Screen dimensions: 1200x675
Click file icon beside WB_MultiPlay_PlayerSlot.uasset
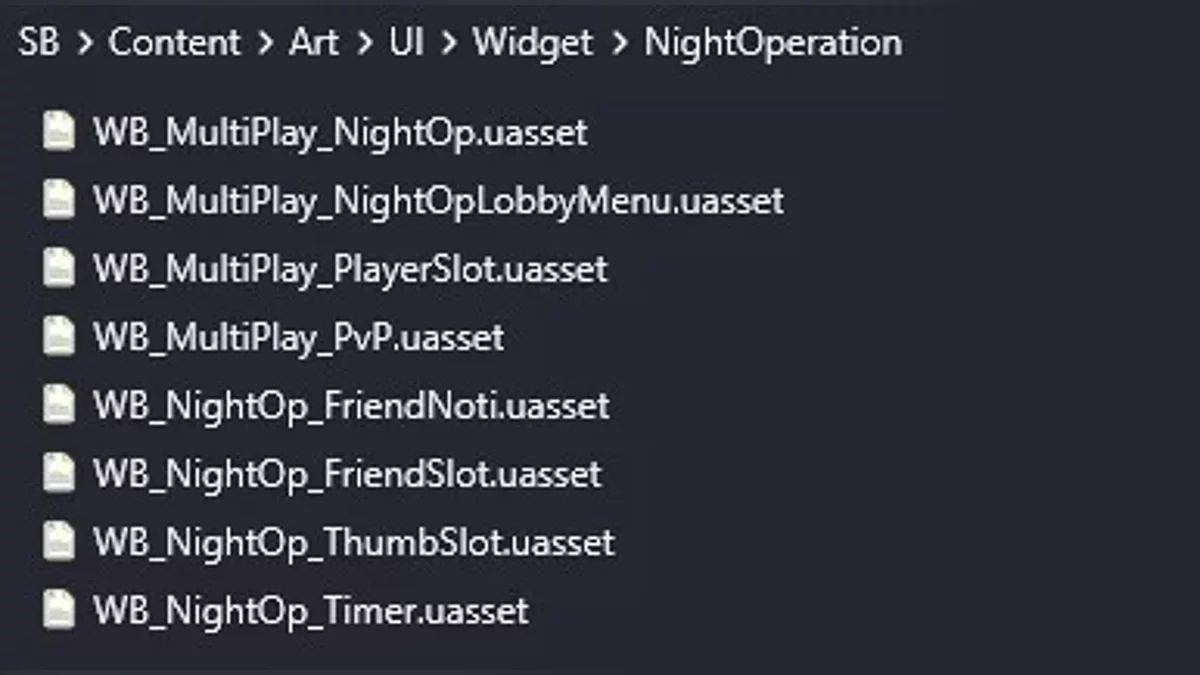click(59, 269)
